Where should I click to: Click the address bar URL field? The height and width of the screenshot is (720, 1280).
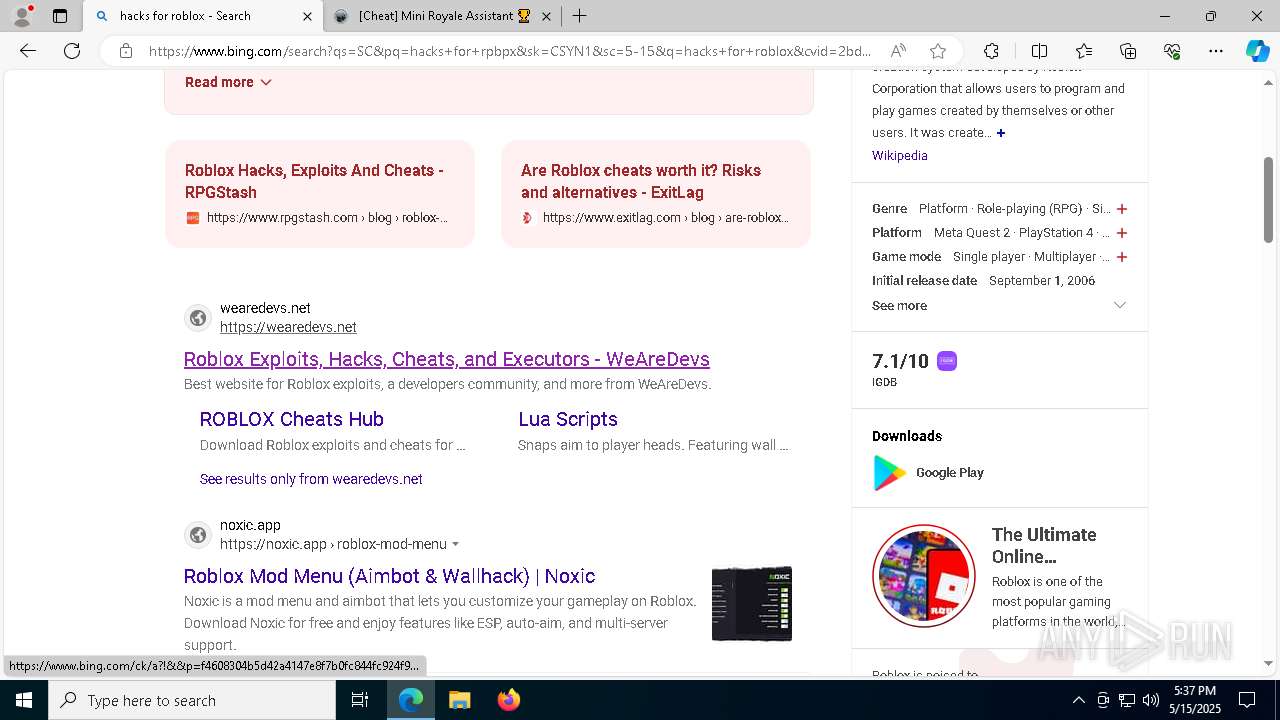tap(510, 51)
